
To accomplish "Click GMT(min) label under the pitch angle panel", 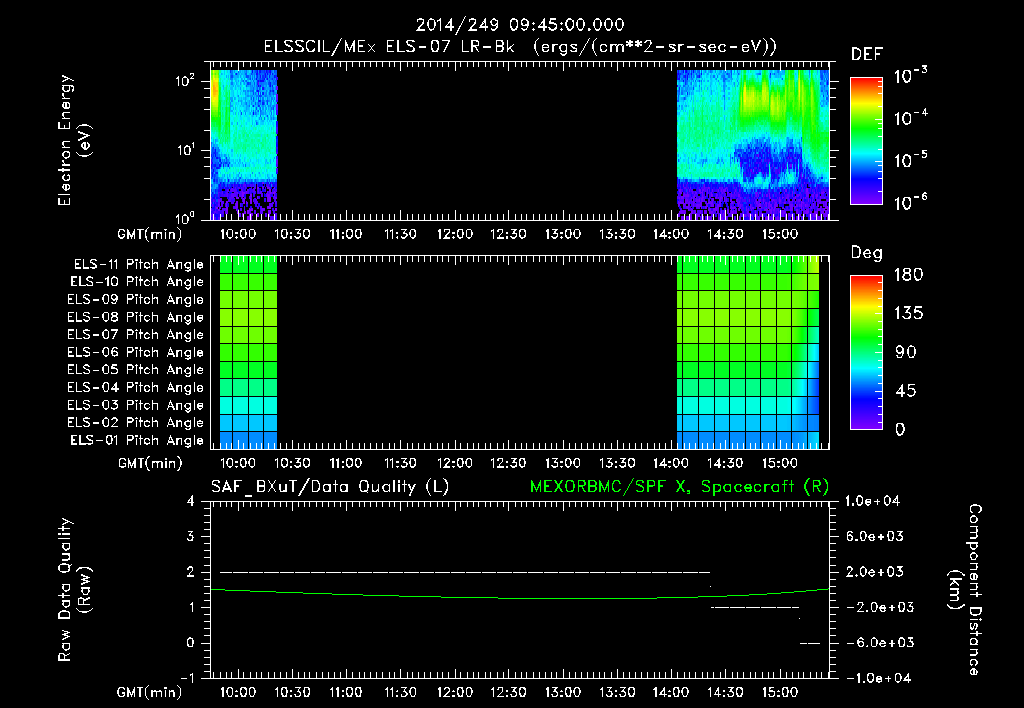I will (150, 464).
